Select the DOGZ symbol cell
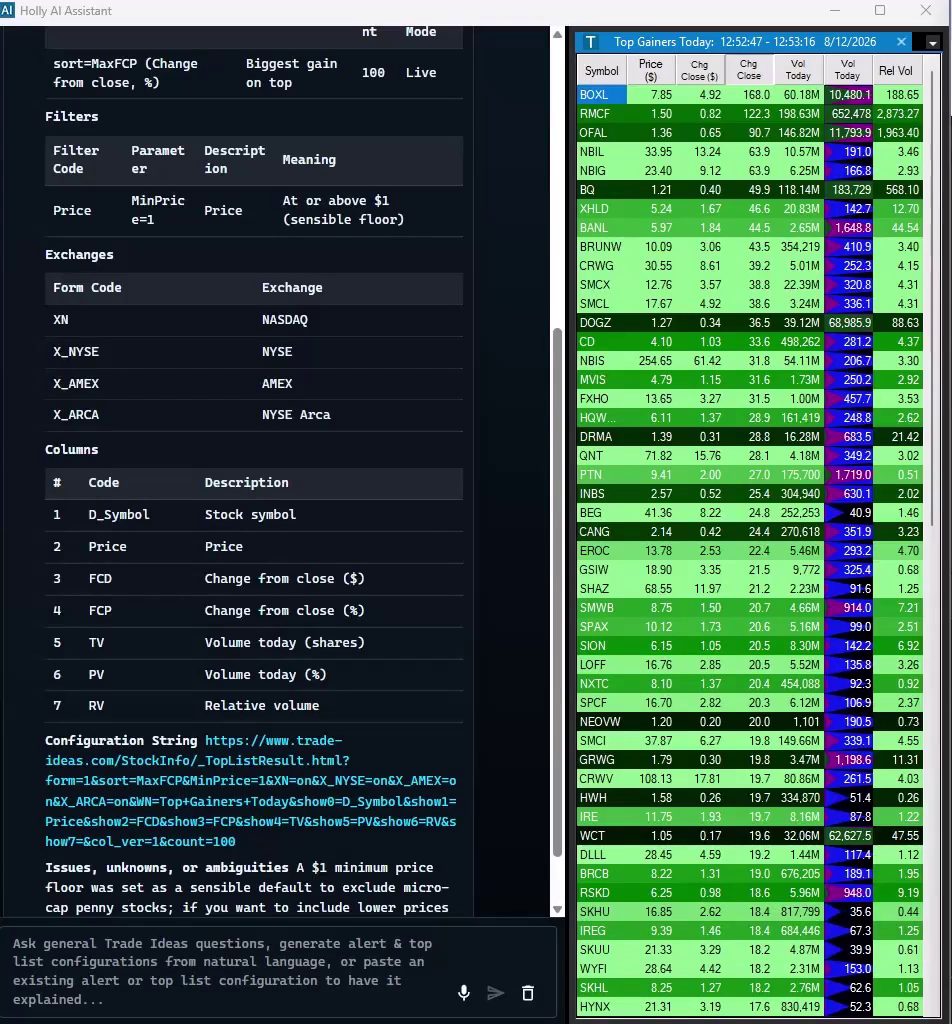 601,323
